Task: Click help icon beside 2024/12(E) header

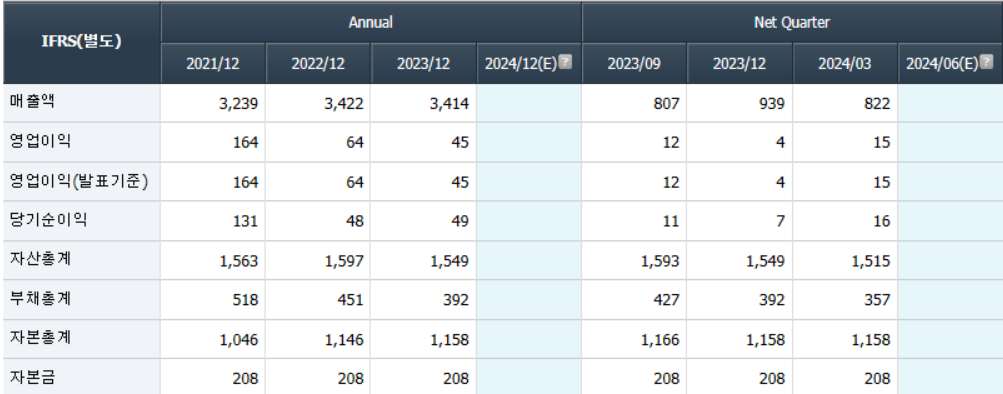Action: coord(565,61)
